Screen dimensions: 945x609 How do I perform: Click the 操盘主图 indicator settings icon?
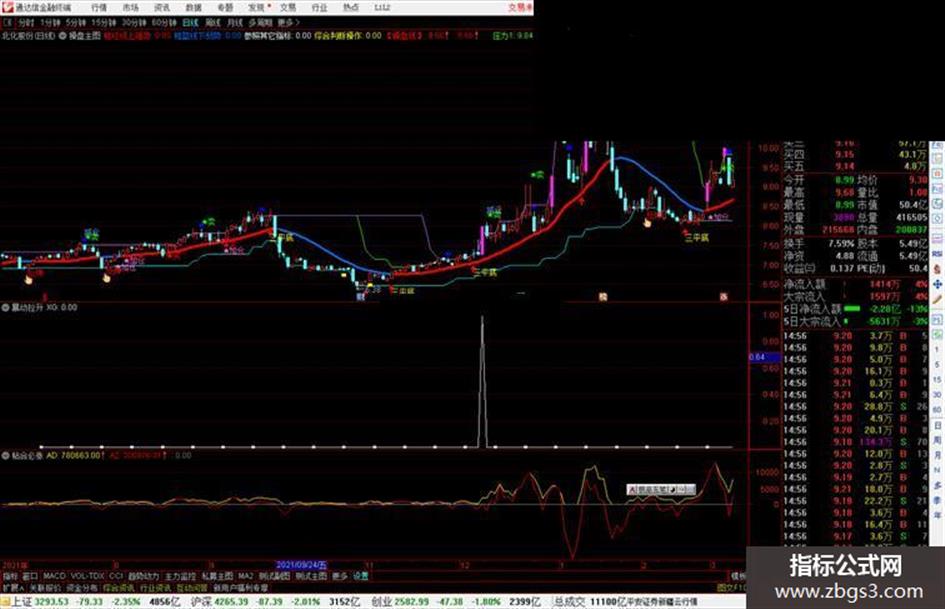click(62, 36)
